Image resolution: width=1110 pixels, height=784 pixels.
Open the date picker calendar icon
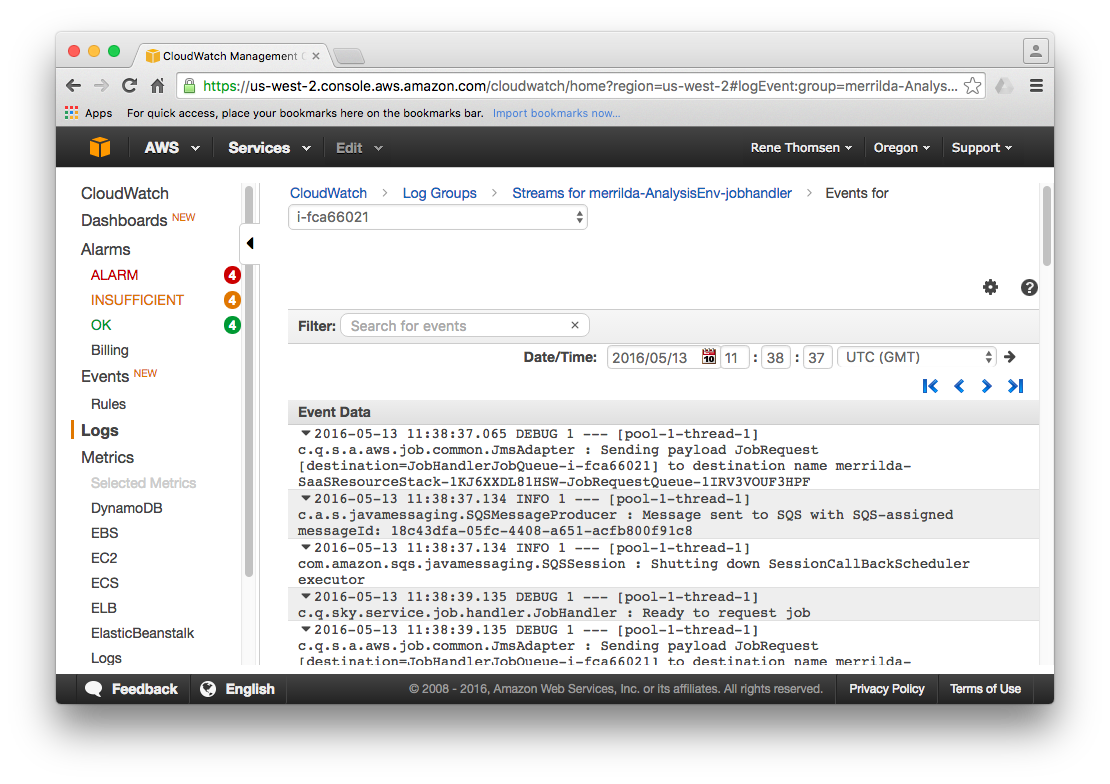[x=709, y=356]
